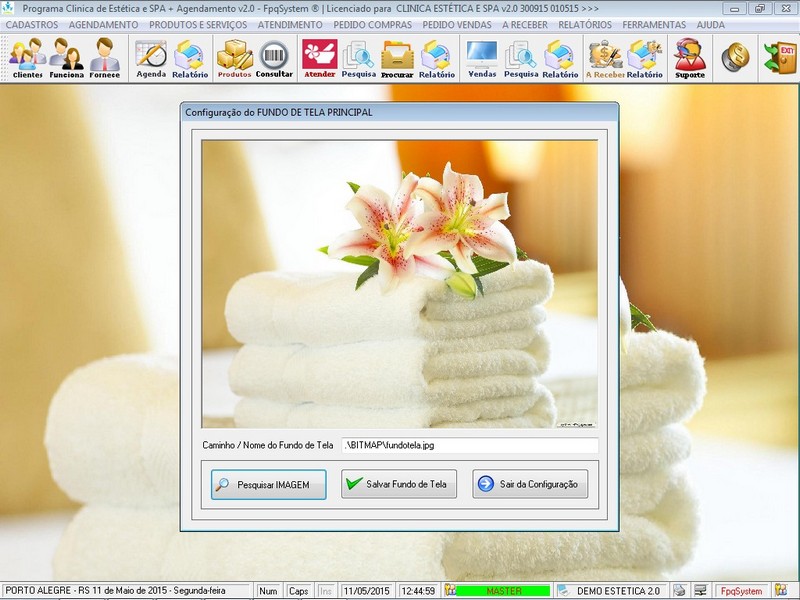Click the Num indicator in status bar
Image resolution: width=800 pixels, height=600 pixels.
(x=268, y=591)
